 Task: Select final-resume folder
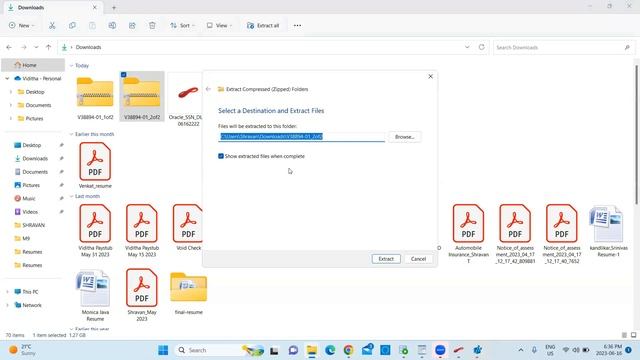coord(188,293)
